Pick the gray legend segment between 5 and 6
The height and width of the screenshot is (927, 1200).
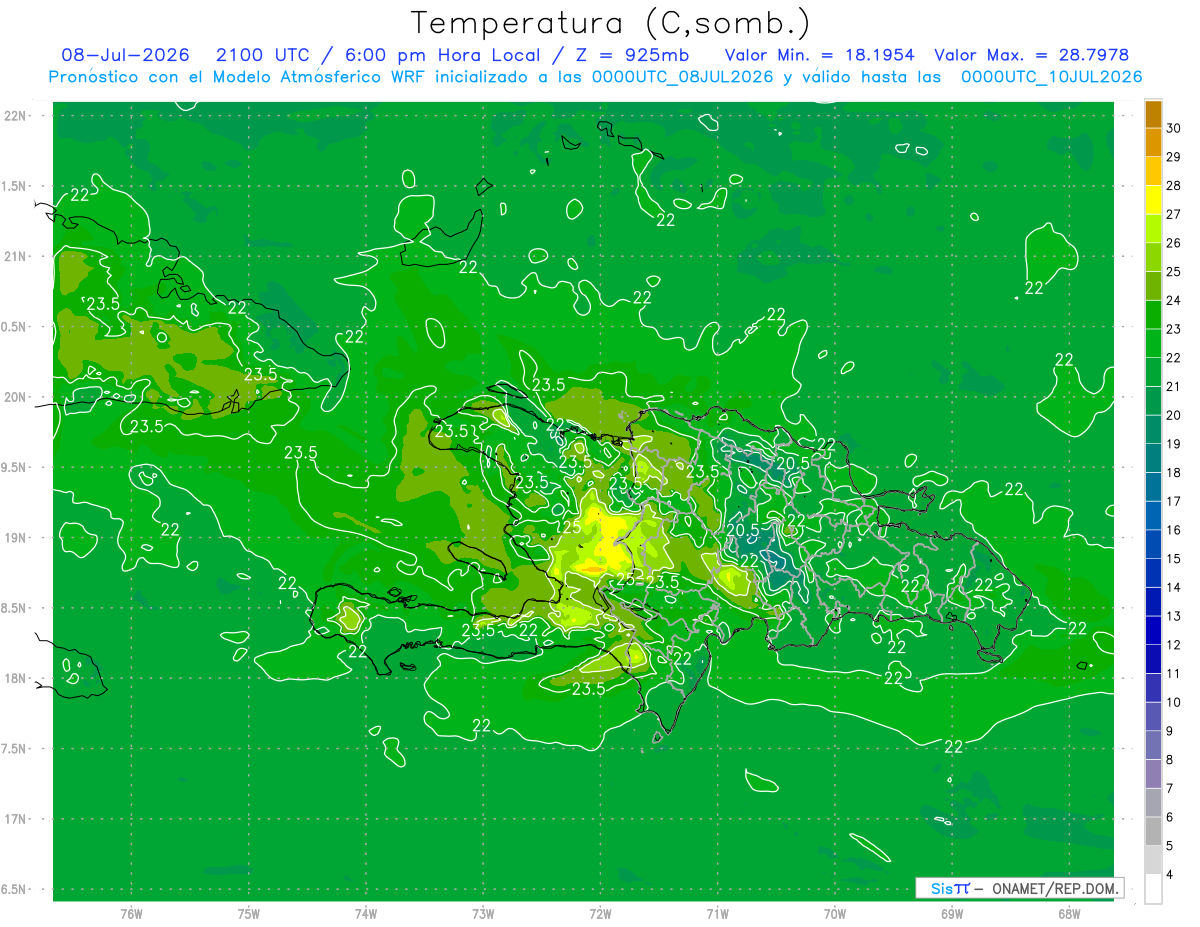point(1153,831)
